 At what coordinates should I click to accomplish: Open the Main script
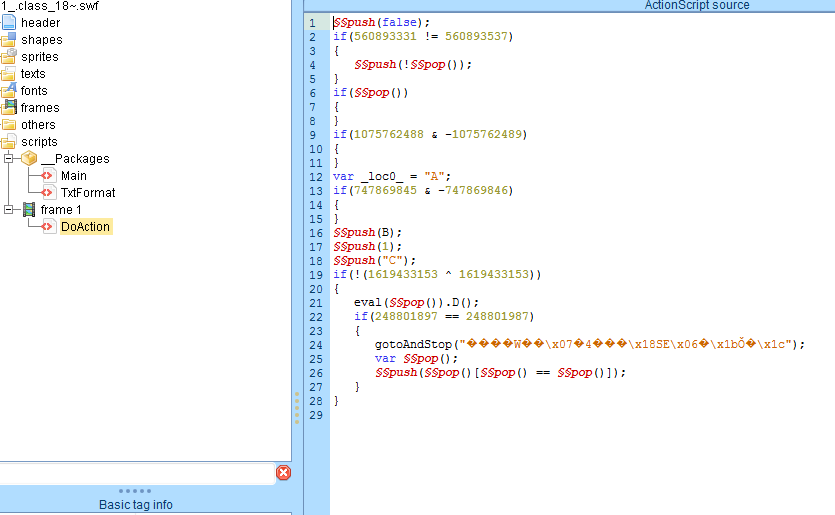point(73,176)
